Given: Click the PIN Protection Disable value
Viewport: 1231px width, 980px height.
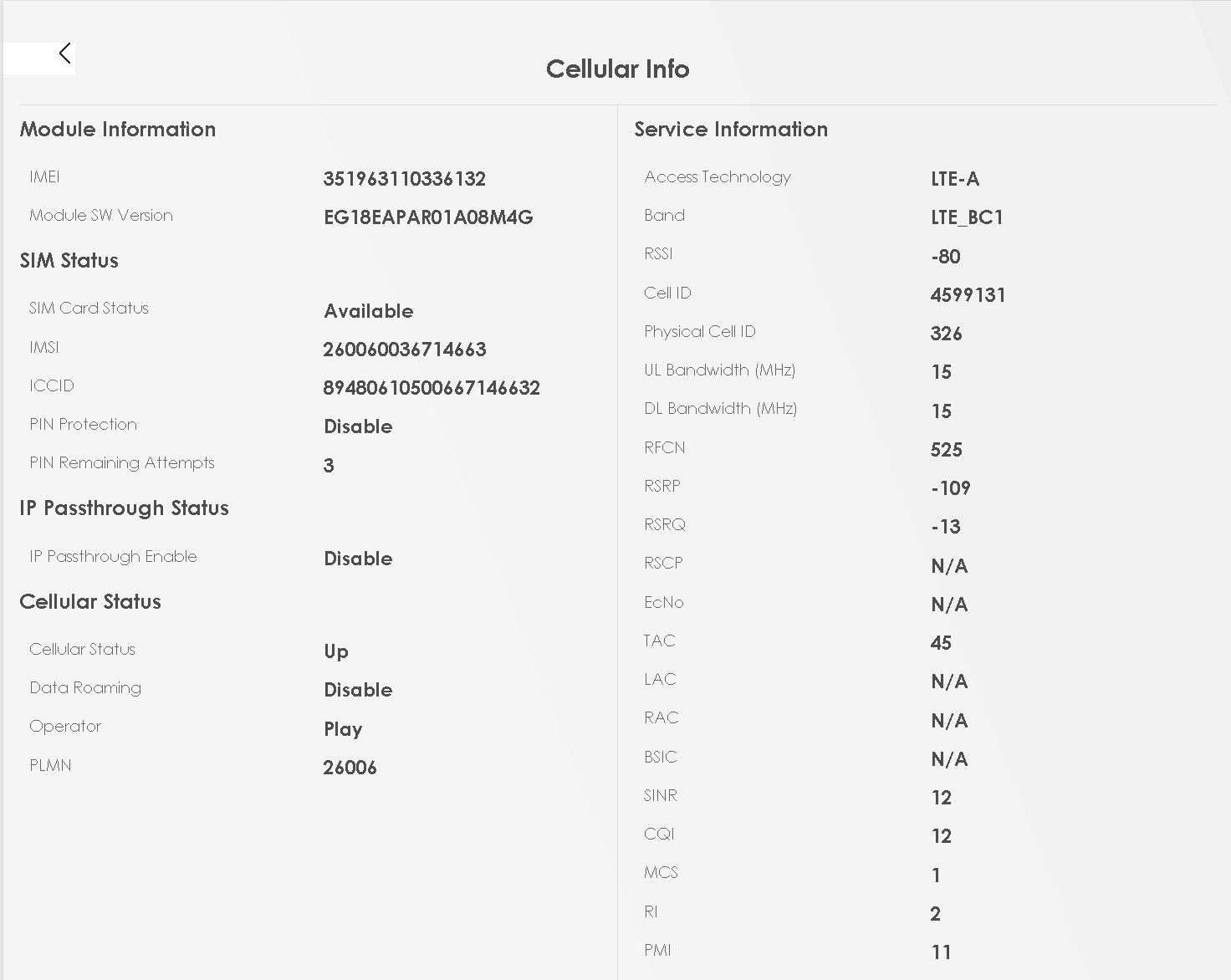Looking at the screenshot, I should (358, 426).
